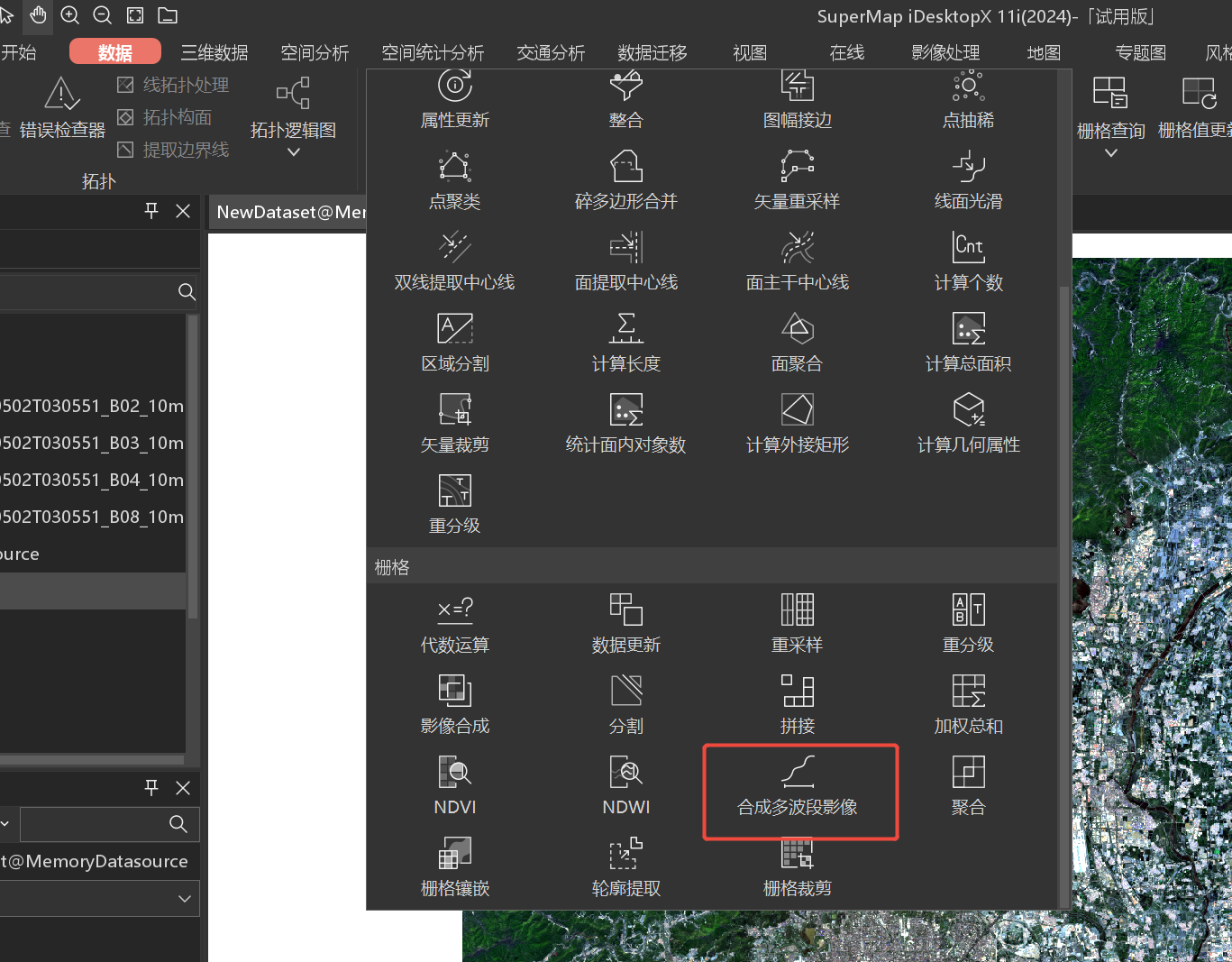Open the 加权总和 tool

click(x=969, y=706)
